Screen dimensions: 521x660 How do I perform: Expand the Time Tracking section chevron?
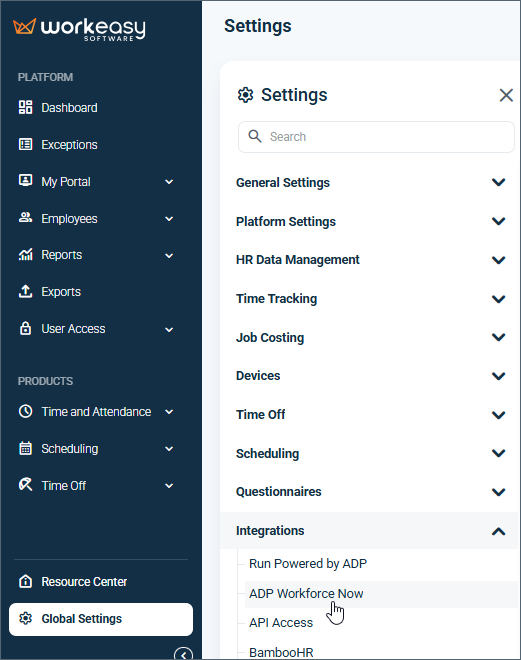498,299
